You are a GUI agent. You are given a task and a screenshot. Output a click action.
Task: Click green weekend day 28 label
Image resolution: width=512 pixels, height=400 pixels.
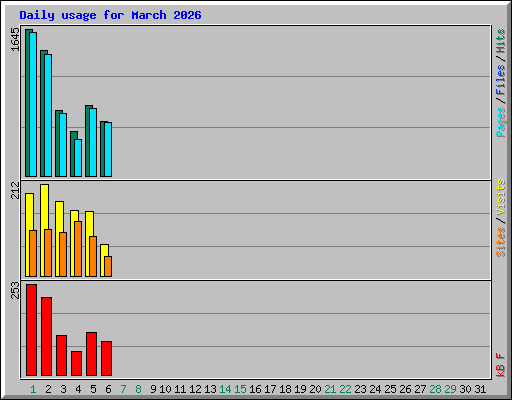(435, 389)
